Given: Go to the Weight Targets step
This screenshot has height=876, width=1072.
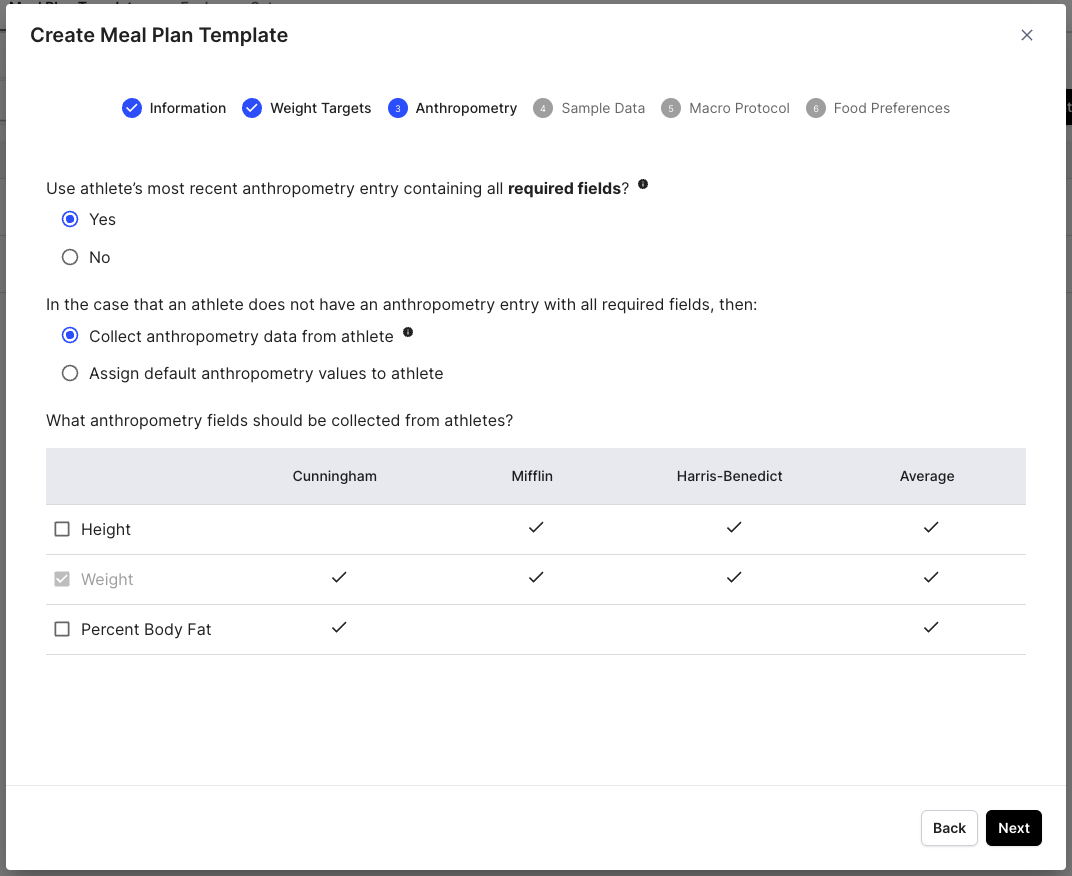Looking at the screenshot, I should (321, 108).
